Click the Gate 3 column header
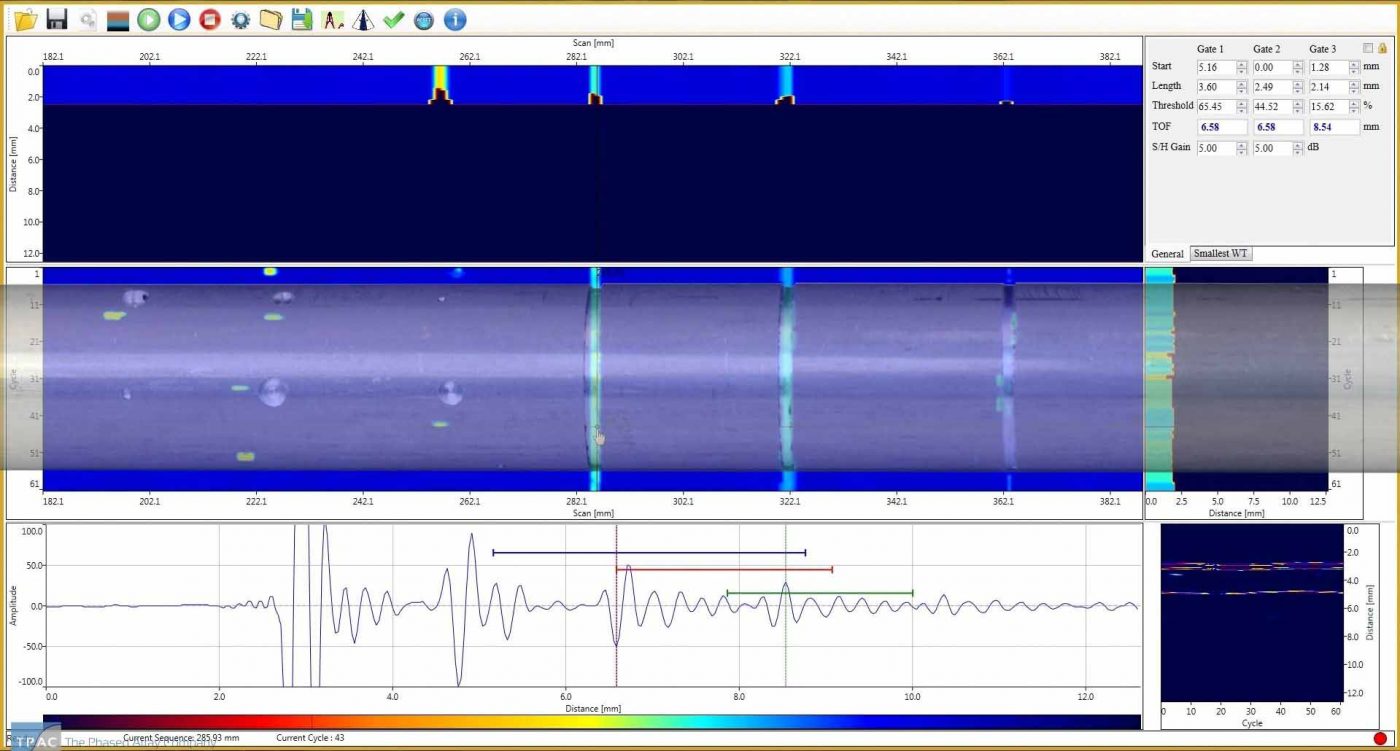Image resolution: width=1400 pixels, height=751 pixels. point(1323,49)
